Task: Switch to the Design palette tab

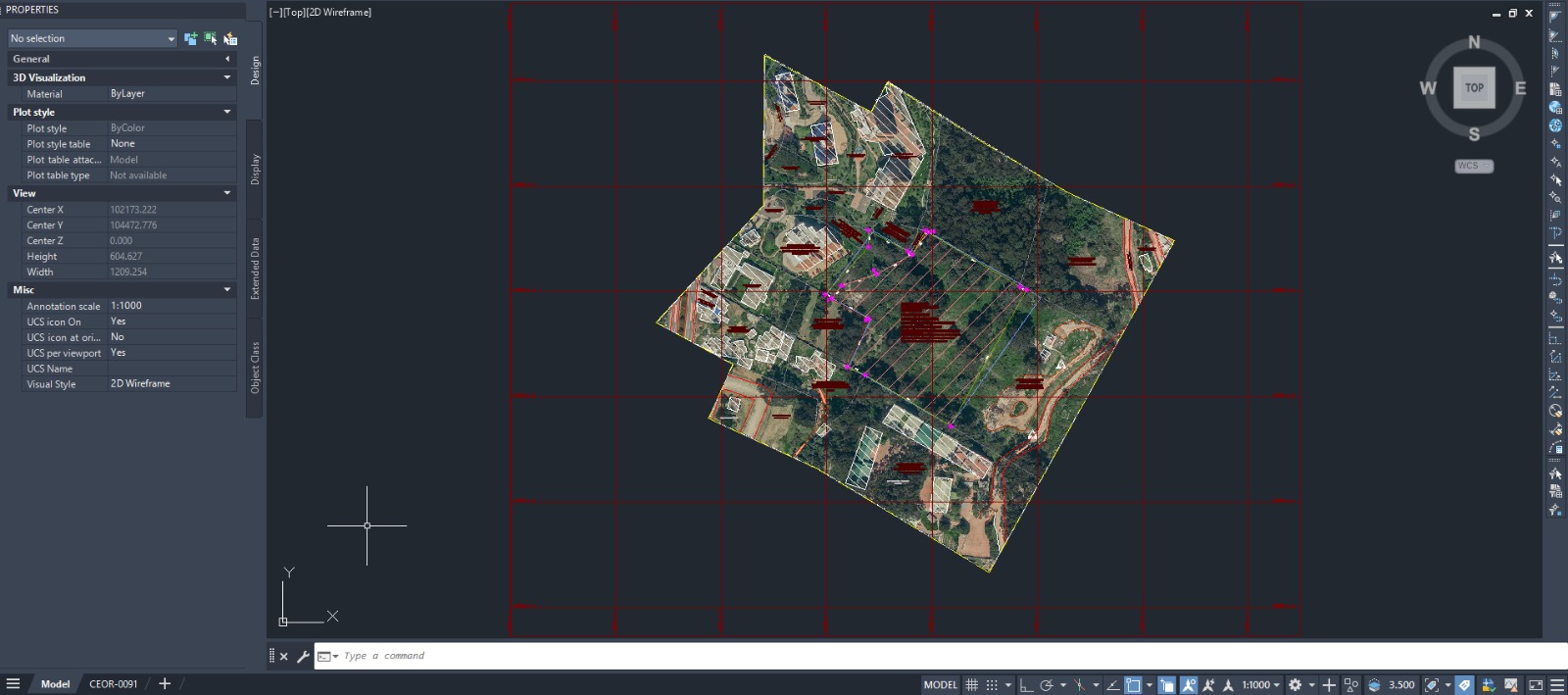Action: [x=255, y=71]
